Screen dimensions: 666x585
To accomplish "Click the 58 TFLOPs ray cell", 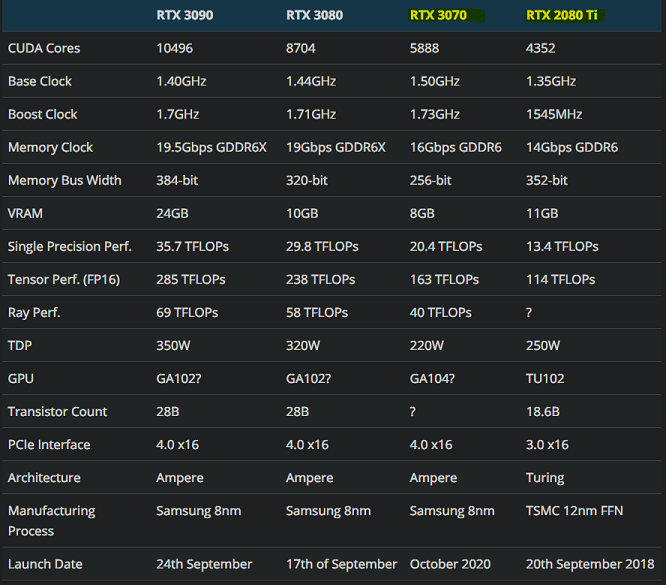I will [x=316, y=313].
